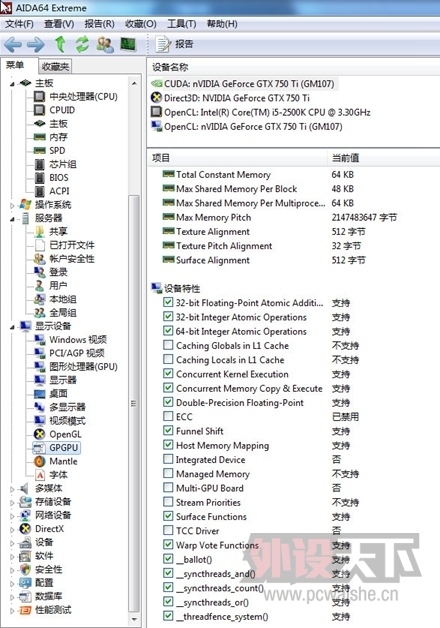Click the green up-level arrow icon
The height and width of the screenshot is (628, 440).
[x=60, y=44]
